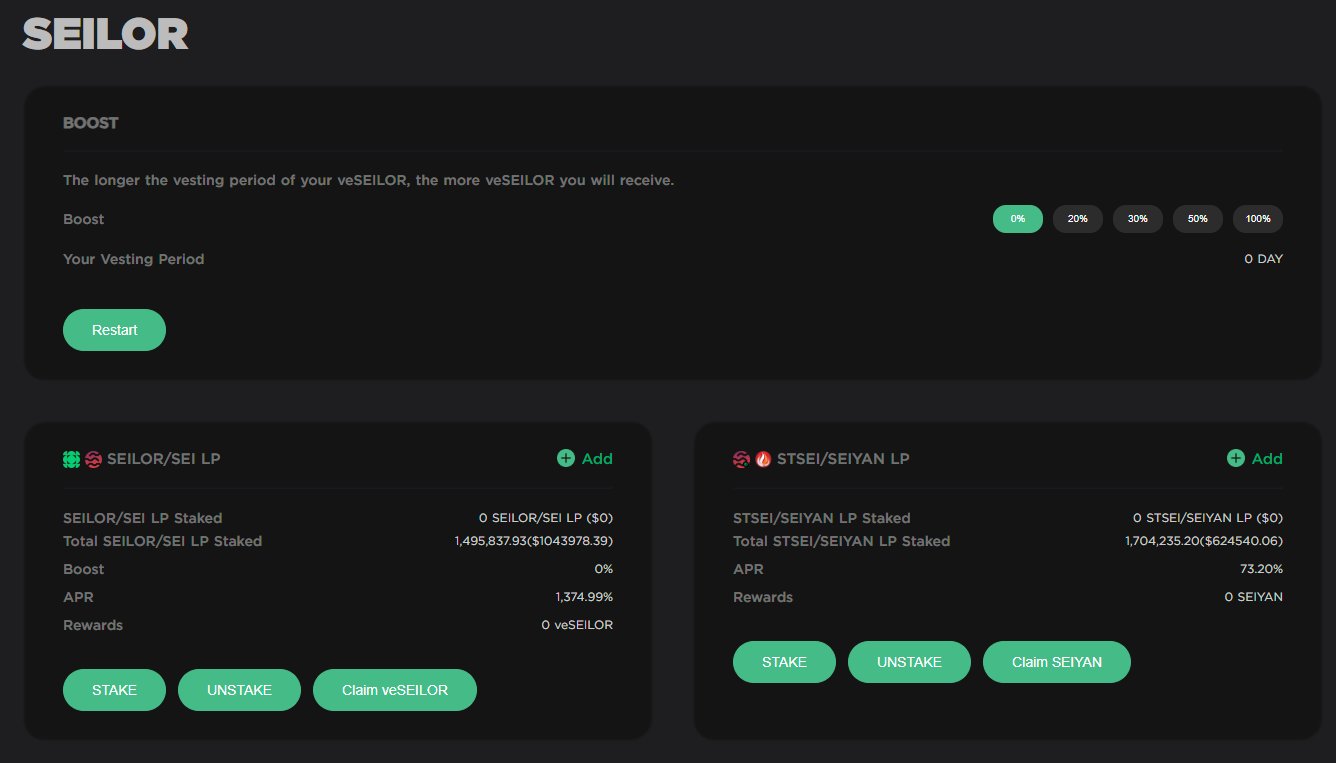
Task: Click the STSEI token icon on the right card
Action: 740,459
